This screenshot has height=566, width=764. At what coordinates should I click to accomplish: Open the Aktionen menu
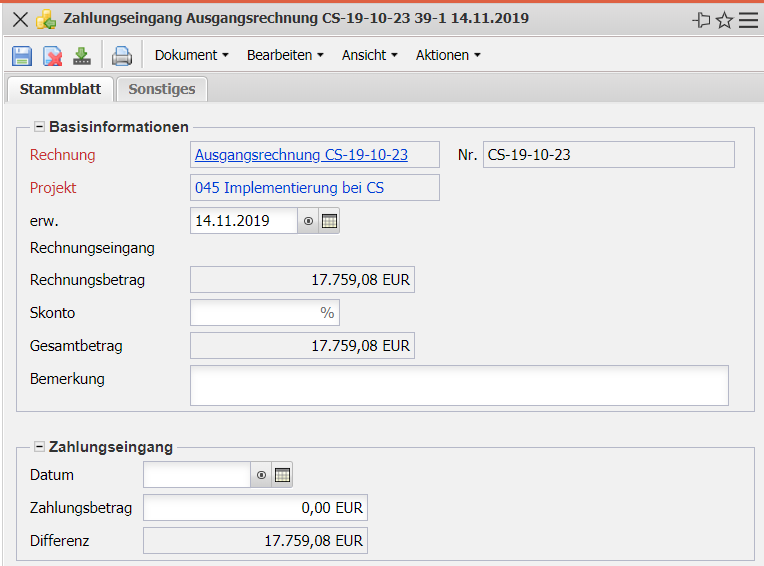(x=448, y=56)
